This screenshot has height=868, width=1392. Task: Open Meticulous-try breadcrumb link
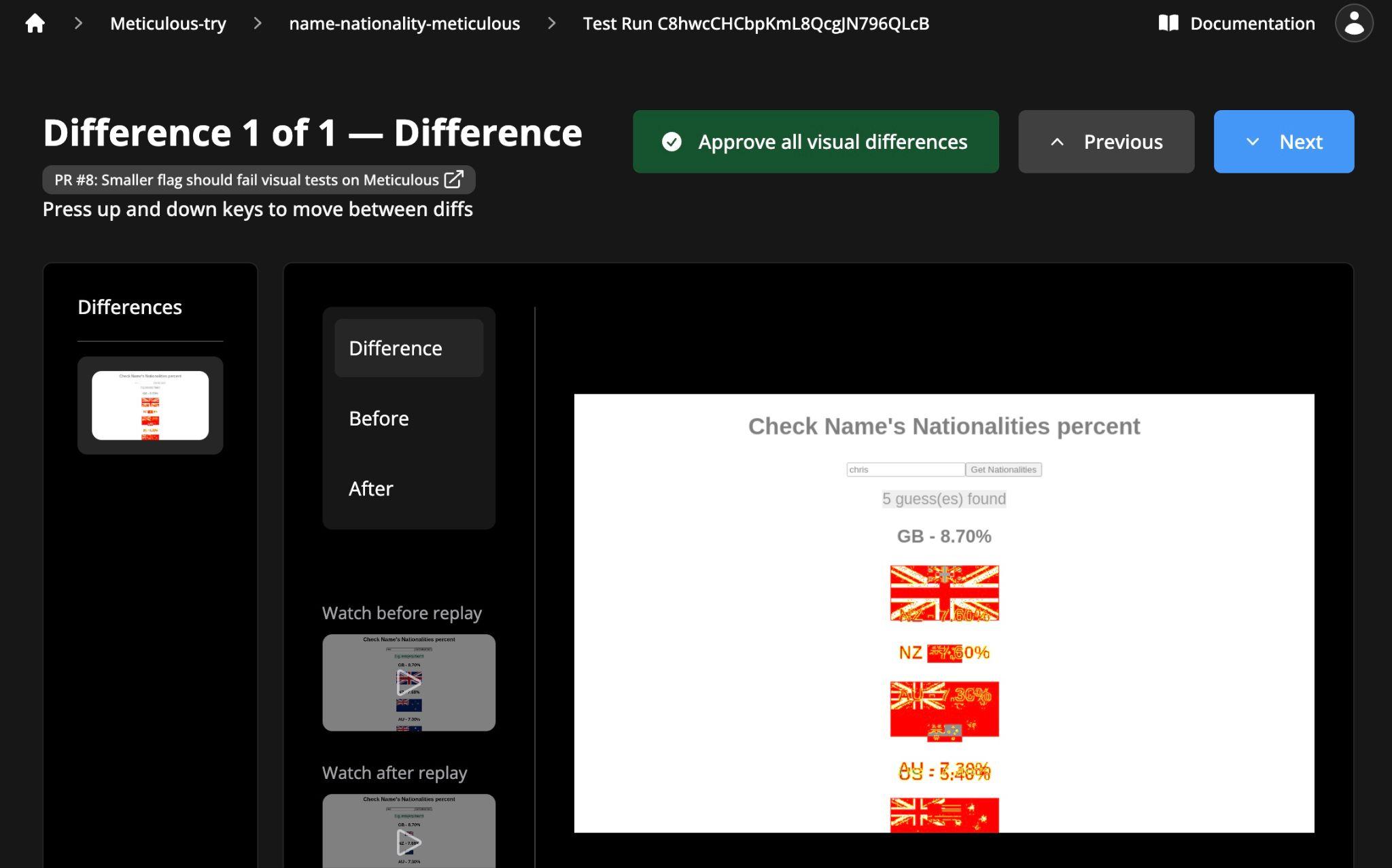(x=168, y=24)
